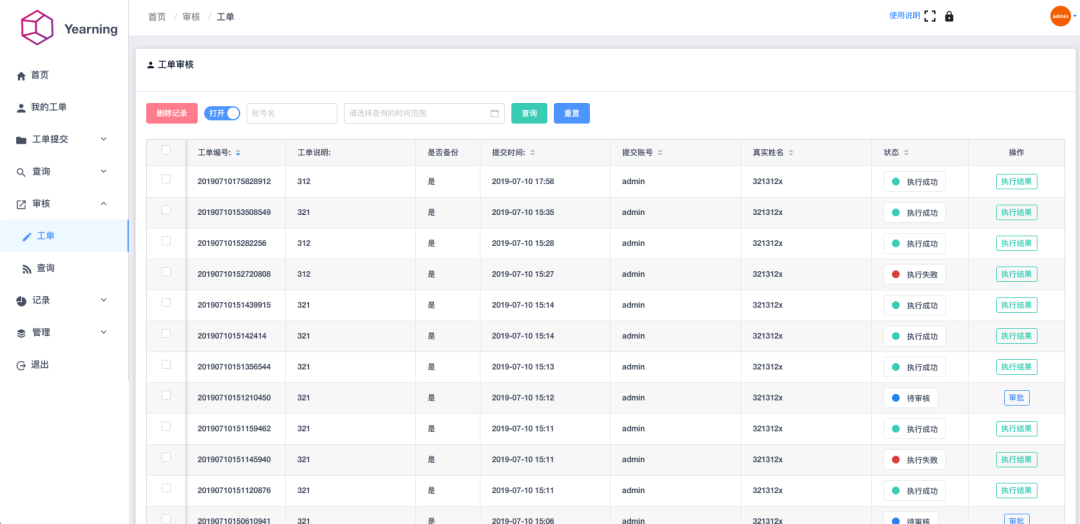This screenshot has height=524, width=1080.
Task: Click 执行失败 status of order 20190710151145940
Action: (915, 459)
